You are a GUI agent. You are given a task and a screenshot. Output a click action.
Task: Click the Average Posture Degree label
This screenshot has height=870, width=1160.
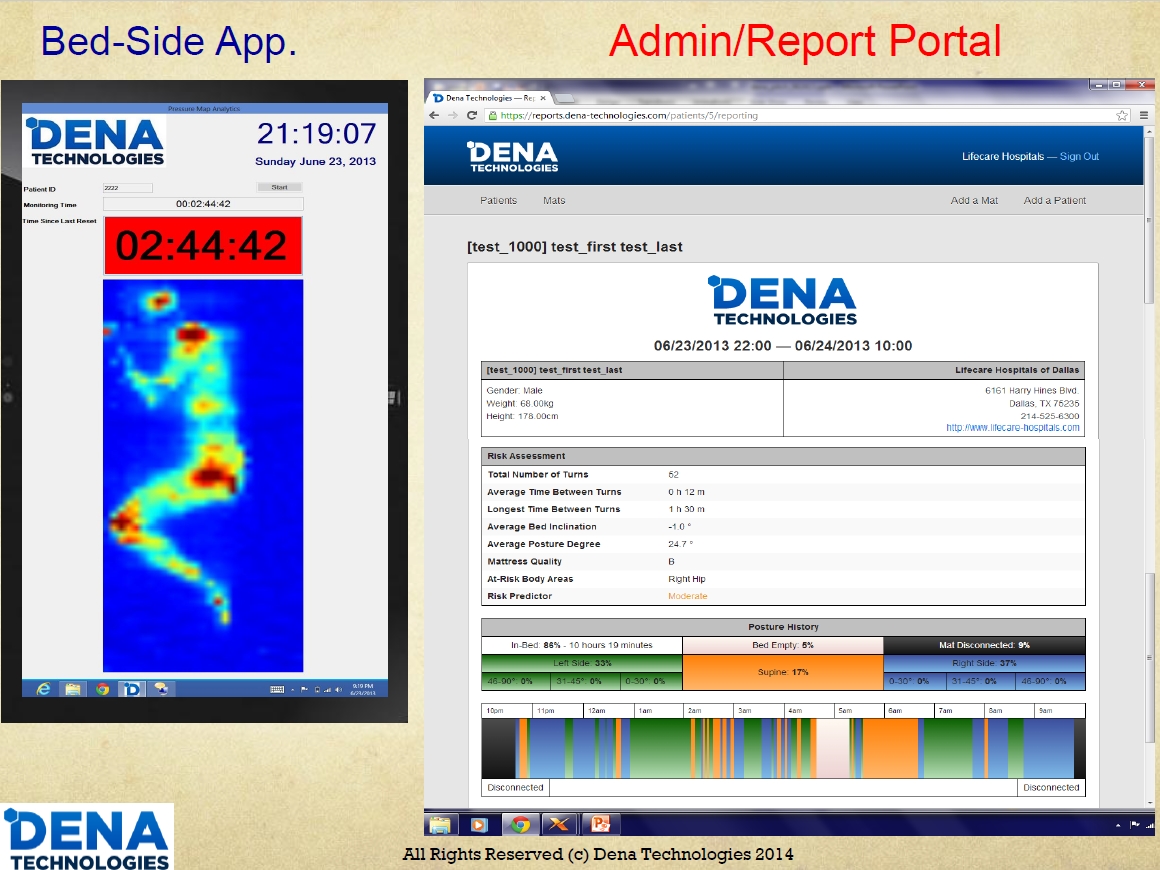pos(544,544)
